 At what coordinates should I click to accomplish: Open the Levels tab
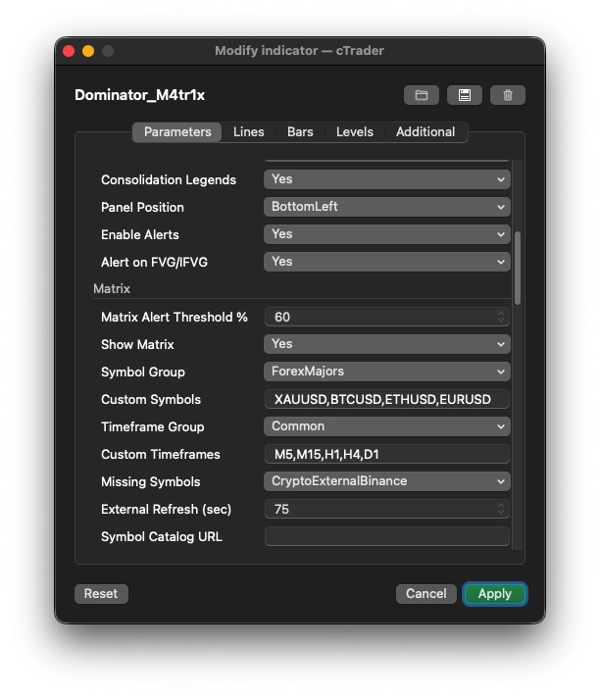coord(354,132)
